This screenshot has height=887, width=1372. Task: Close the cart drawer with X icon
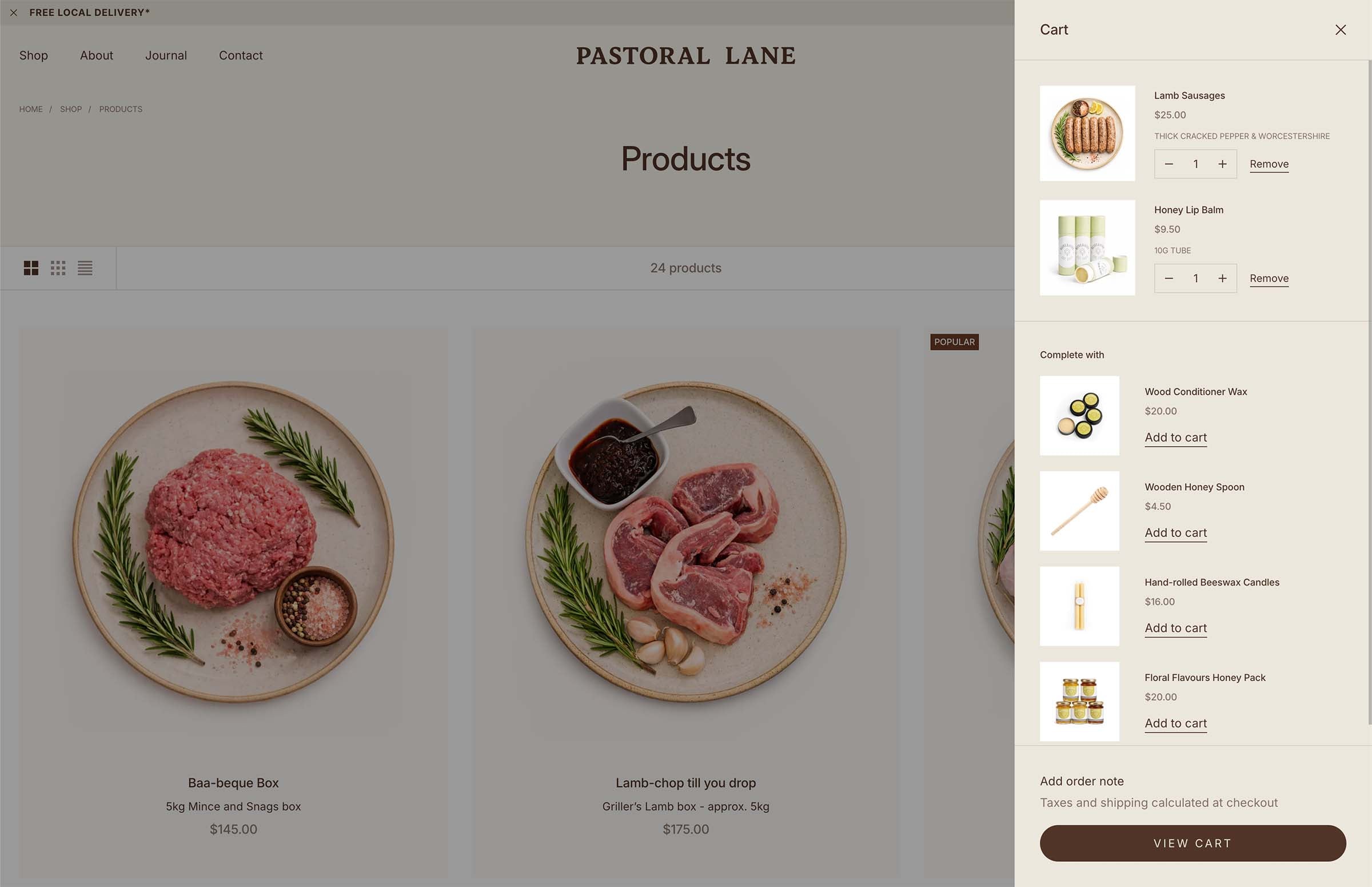[1341, 30]
